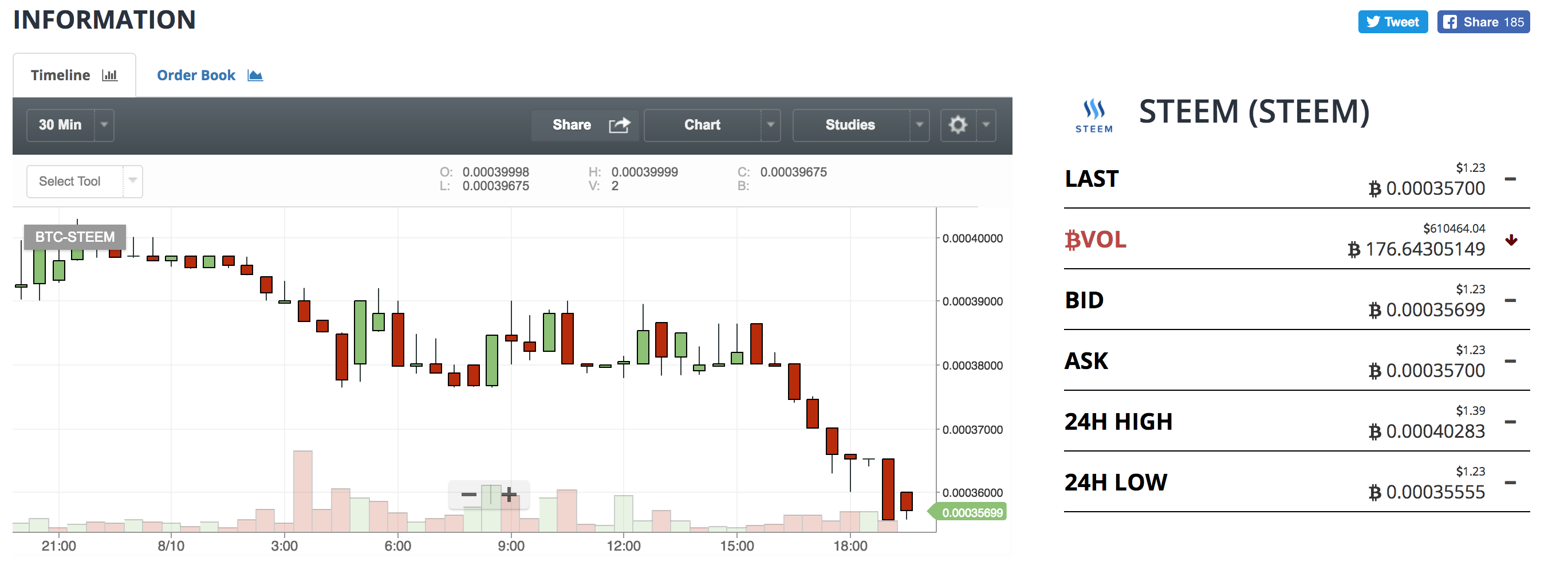
Task: Click the high value 0.00039999
Action: [645, 172]
